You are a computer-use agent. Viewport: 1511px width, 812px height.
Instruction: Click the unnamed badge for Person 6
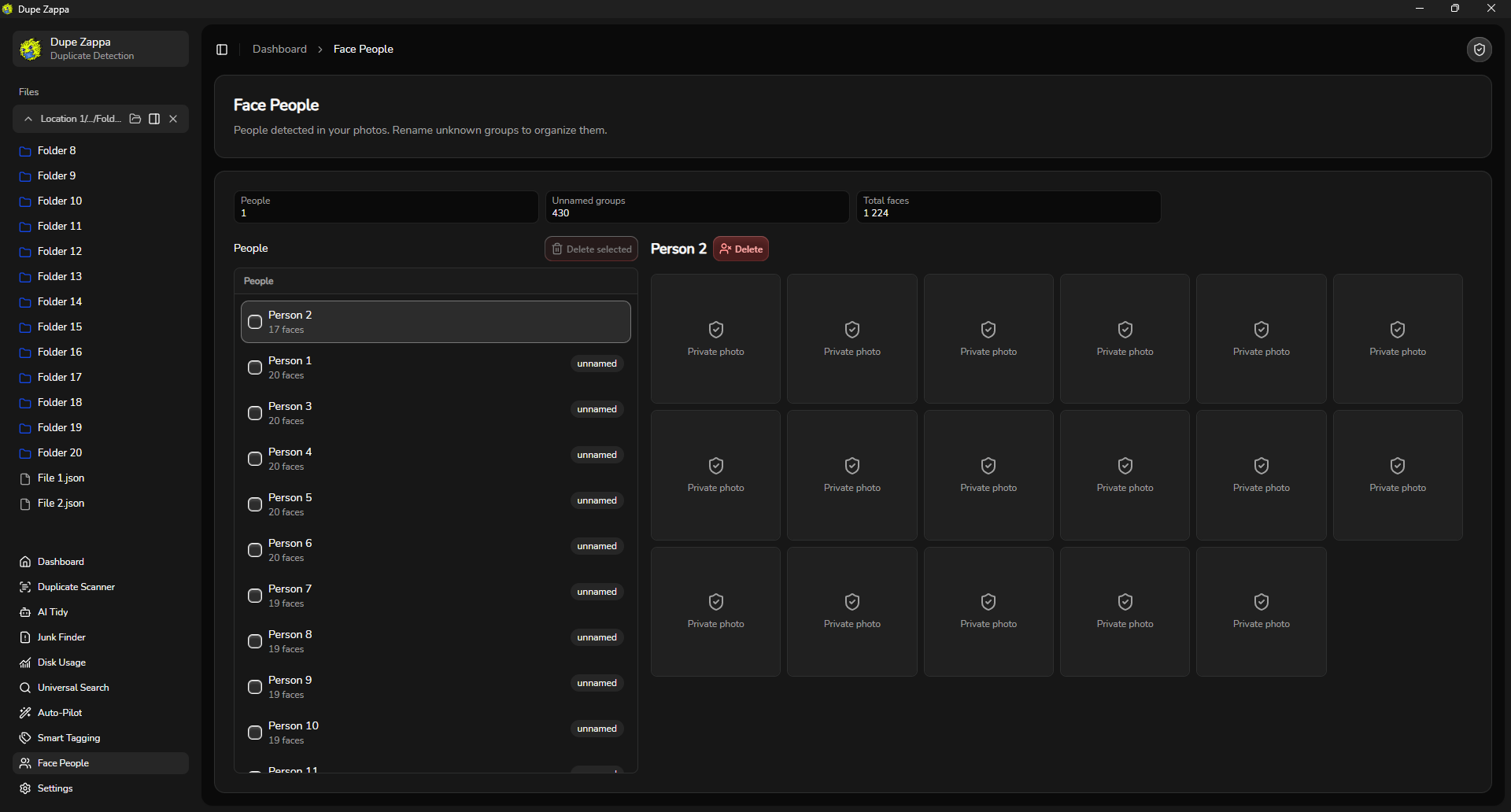pyautogui.click(x=597, y=546)
